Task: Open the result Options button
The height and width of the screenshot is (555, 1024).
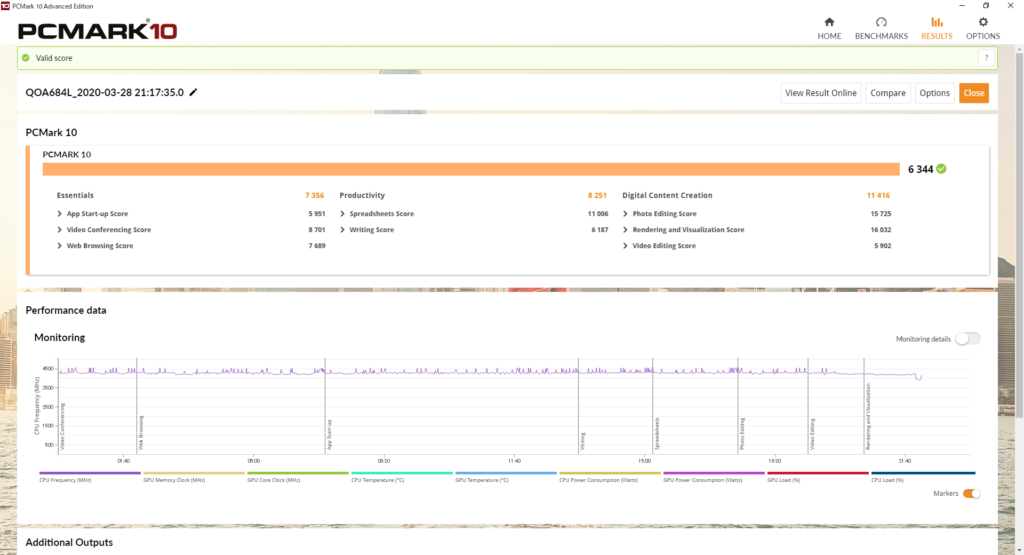Action: (935, 93)
